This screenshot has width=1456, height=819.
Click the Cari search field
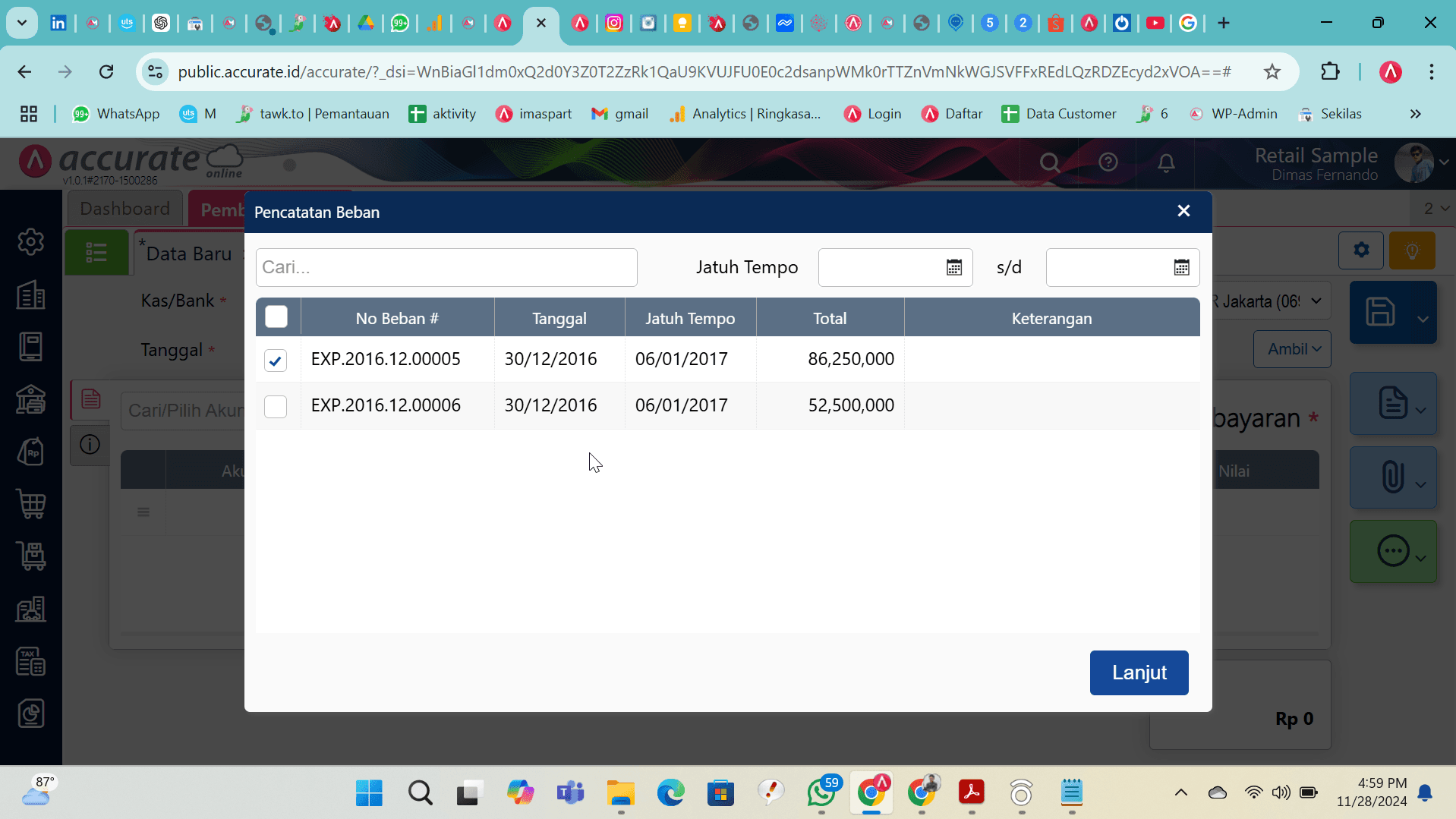click(x=446, y=267)
